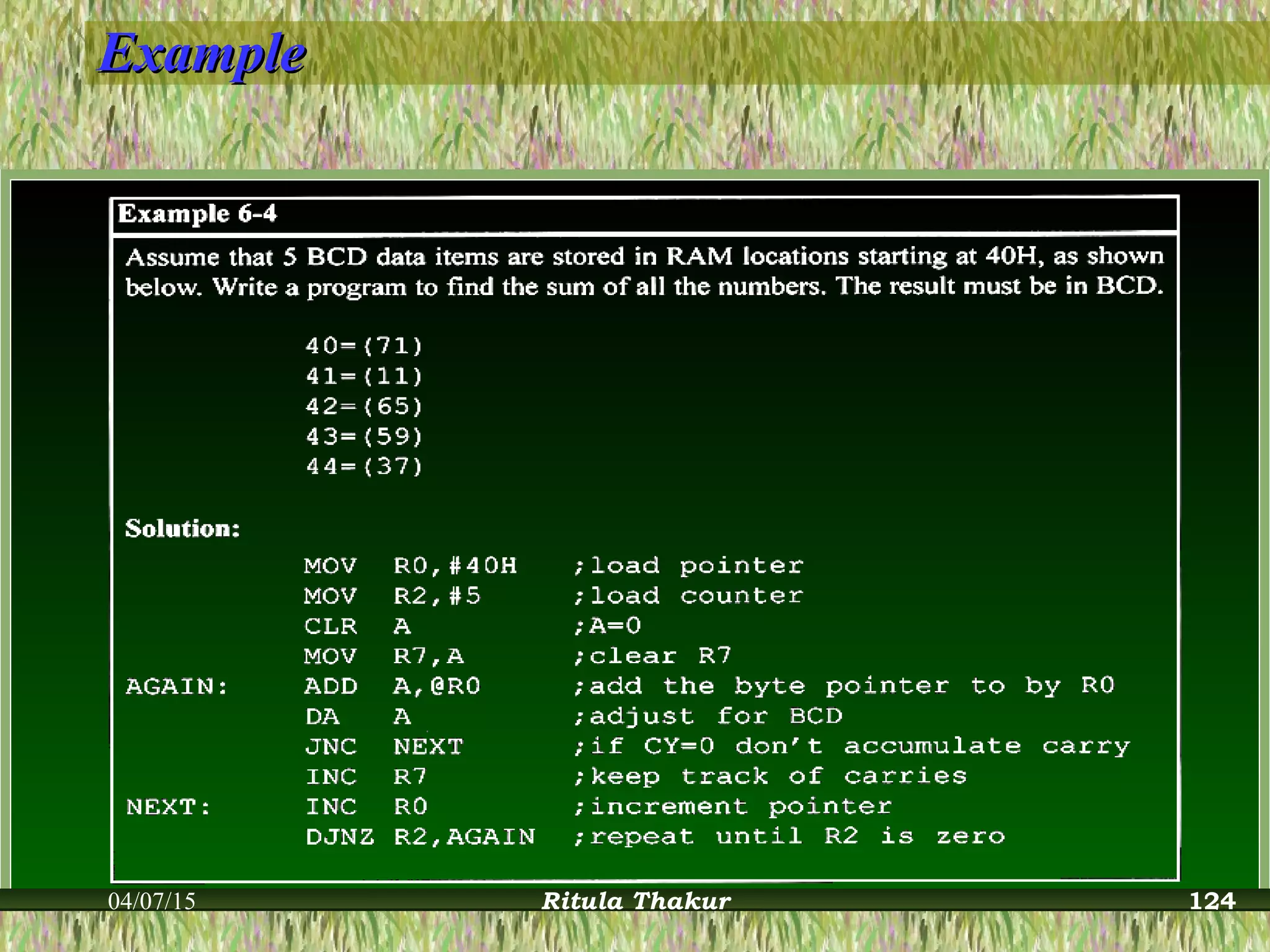Click the slide number 124
Image resolution: width=1270 pixels, height=952 pixels.
coord(1212,901)
